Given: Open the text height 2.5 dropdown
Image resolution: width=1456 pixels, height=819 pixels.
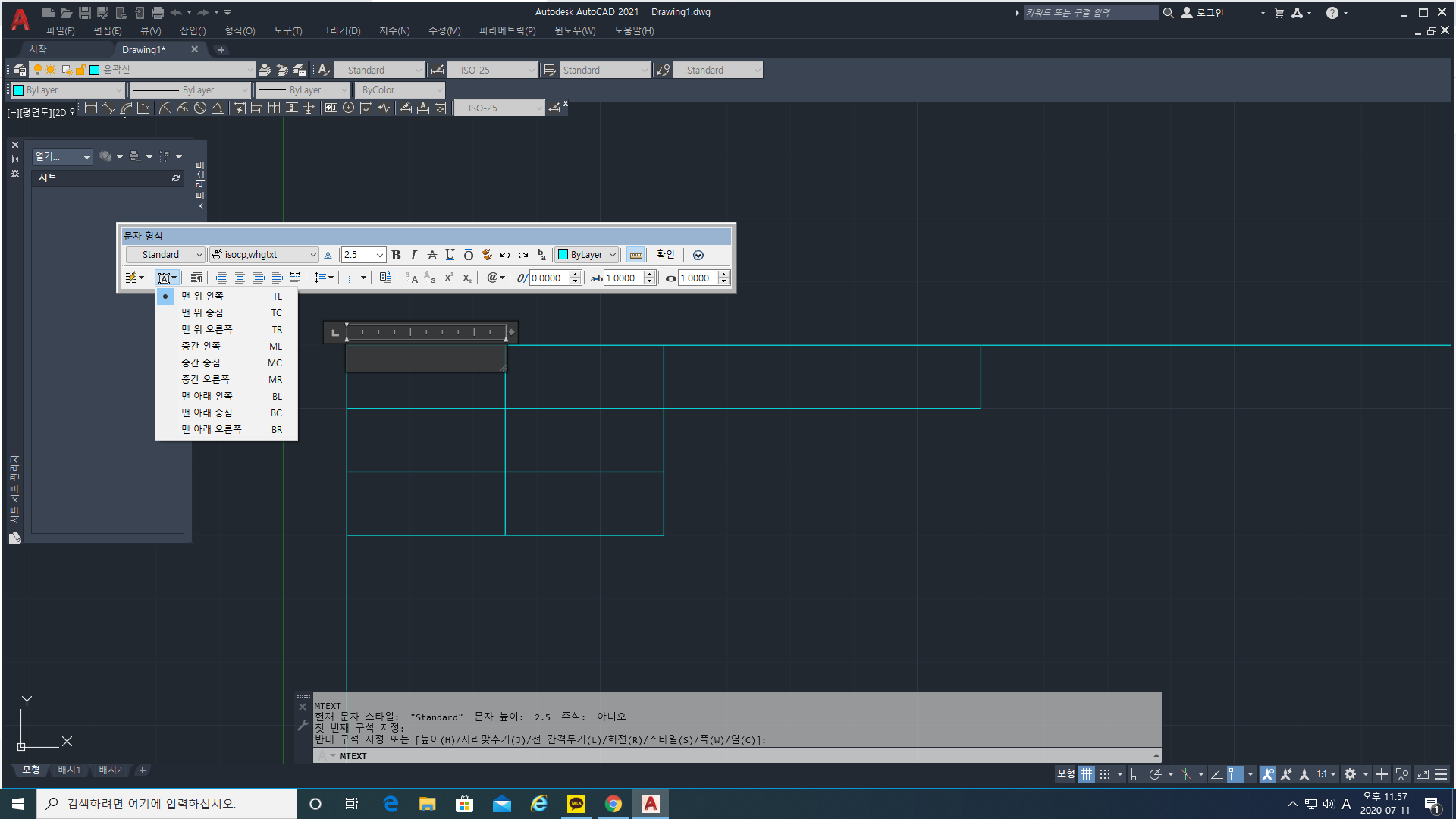Looking at the screenshot, I should coord(380,255).
